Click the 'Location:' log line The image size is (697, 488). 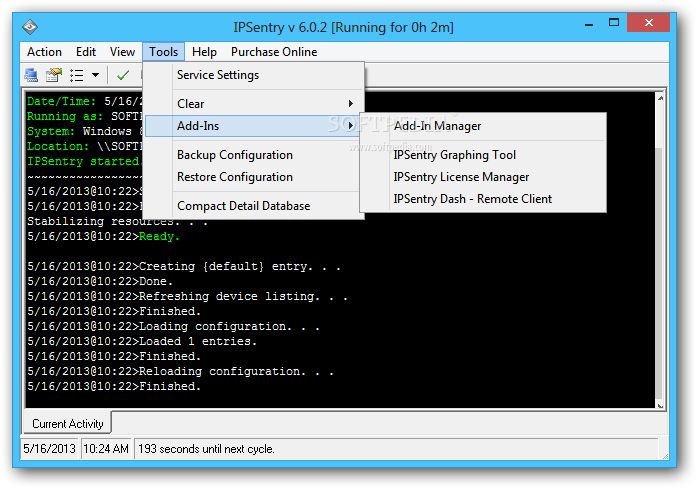coord(84,147)
